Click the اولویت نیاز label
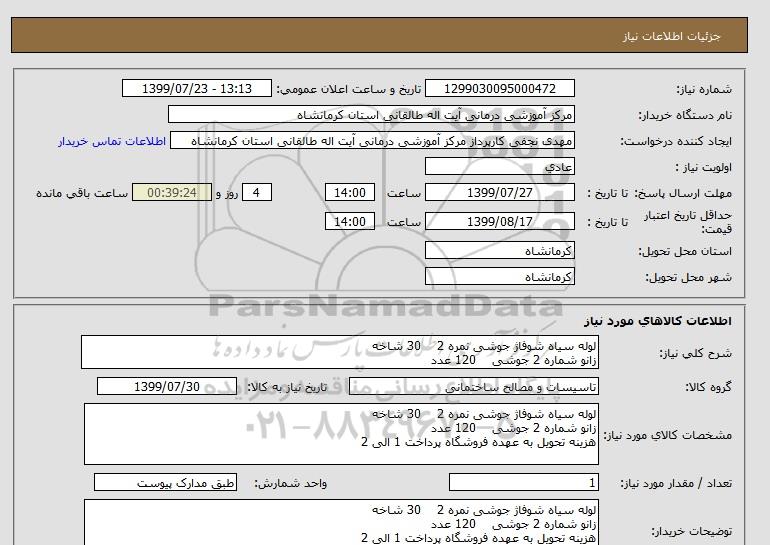 703,167
